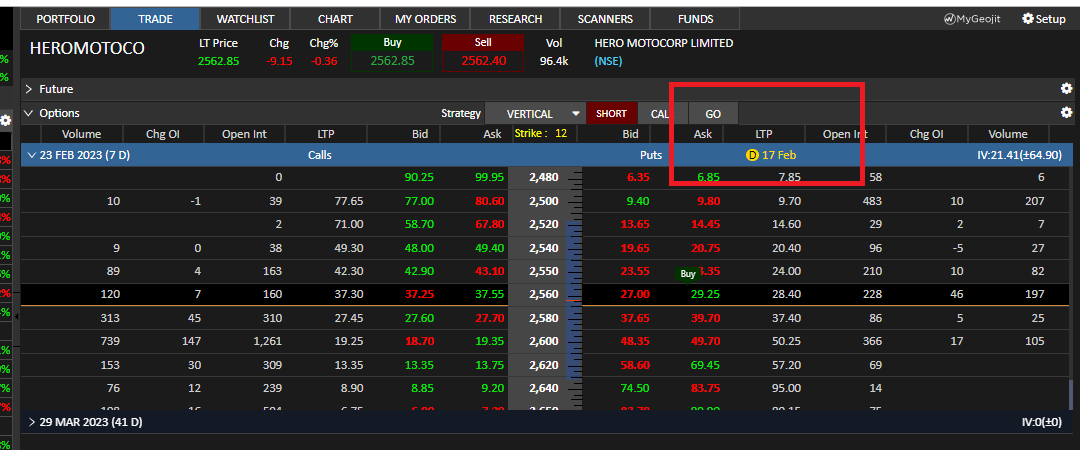The image size is (1080, 450).
Task: Click the IV:21.41(±64.90) label
Action: (x=1019, y=155)
